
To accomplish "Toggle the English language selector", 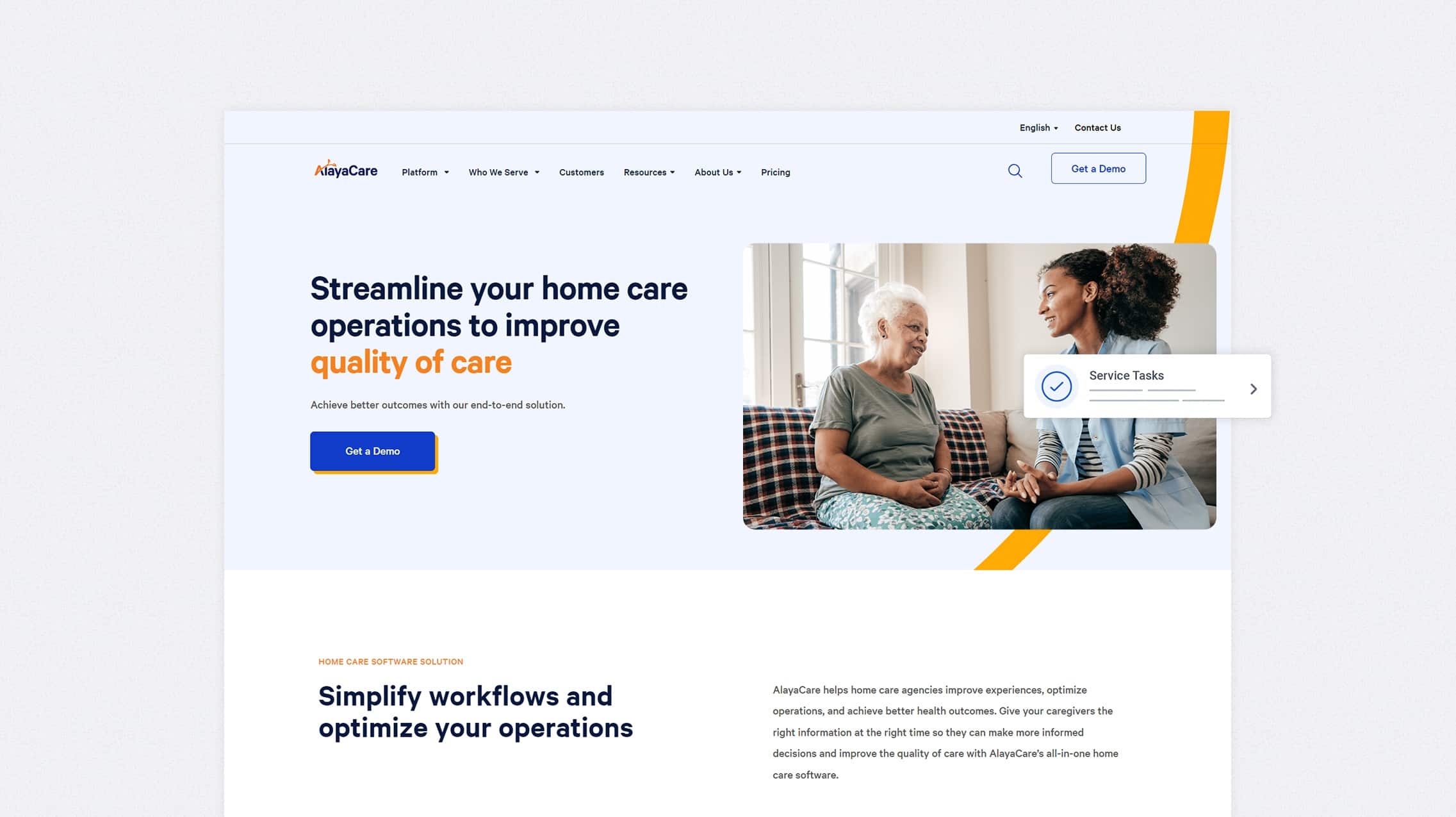I will 1038,127.
